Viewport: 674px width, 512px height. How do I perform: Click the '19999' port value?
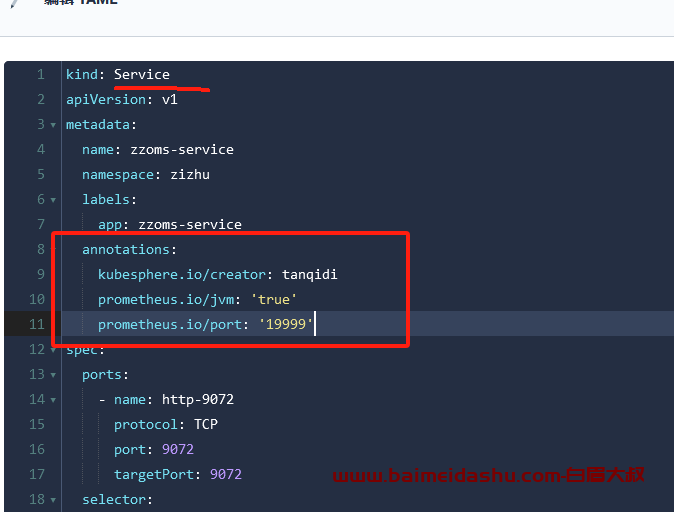pyautogui.click(x=286, y=324)
